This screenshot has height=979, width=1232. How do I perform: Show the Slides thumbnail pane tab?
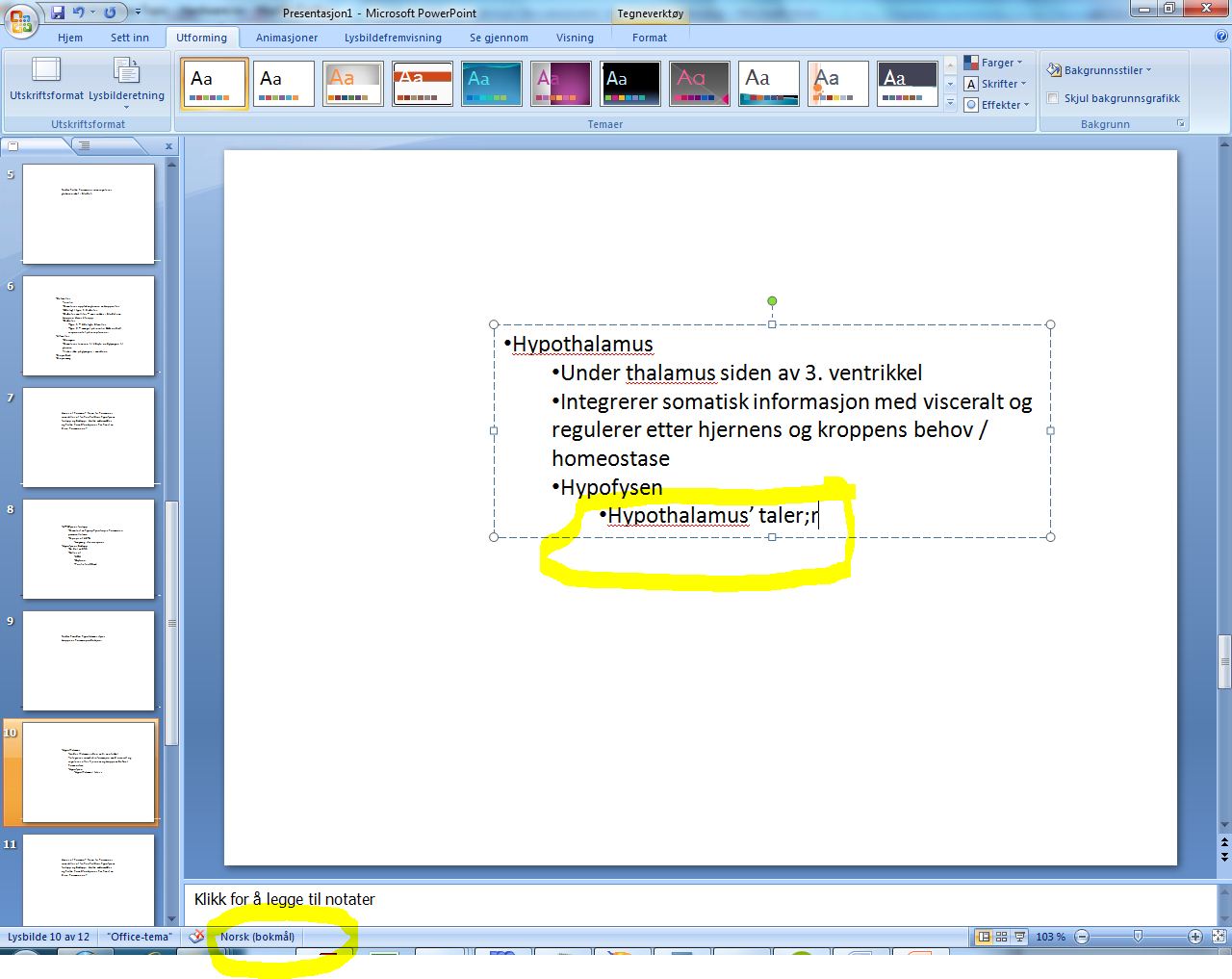tap(35, 146)
